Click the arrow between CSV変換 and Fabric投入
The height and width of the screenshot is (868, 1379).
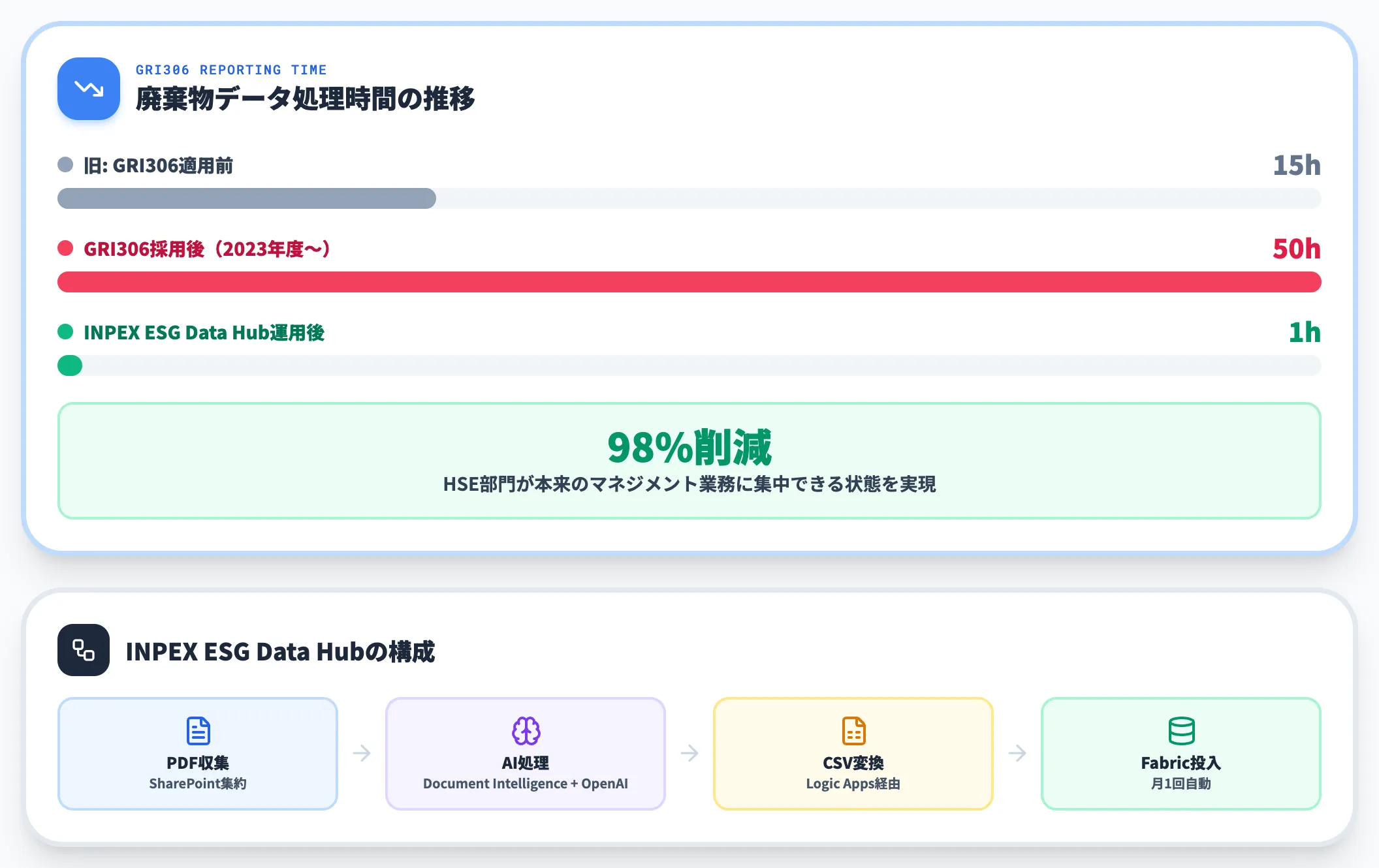(1017, 753)
